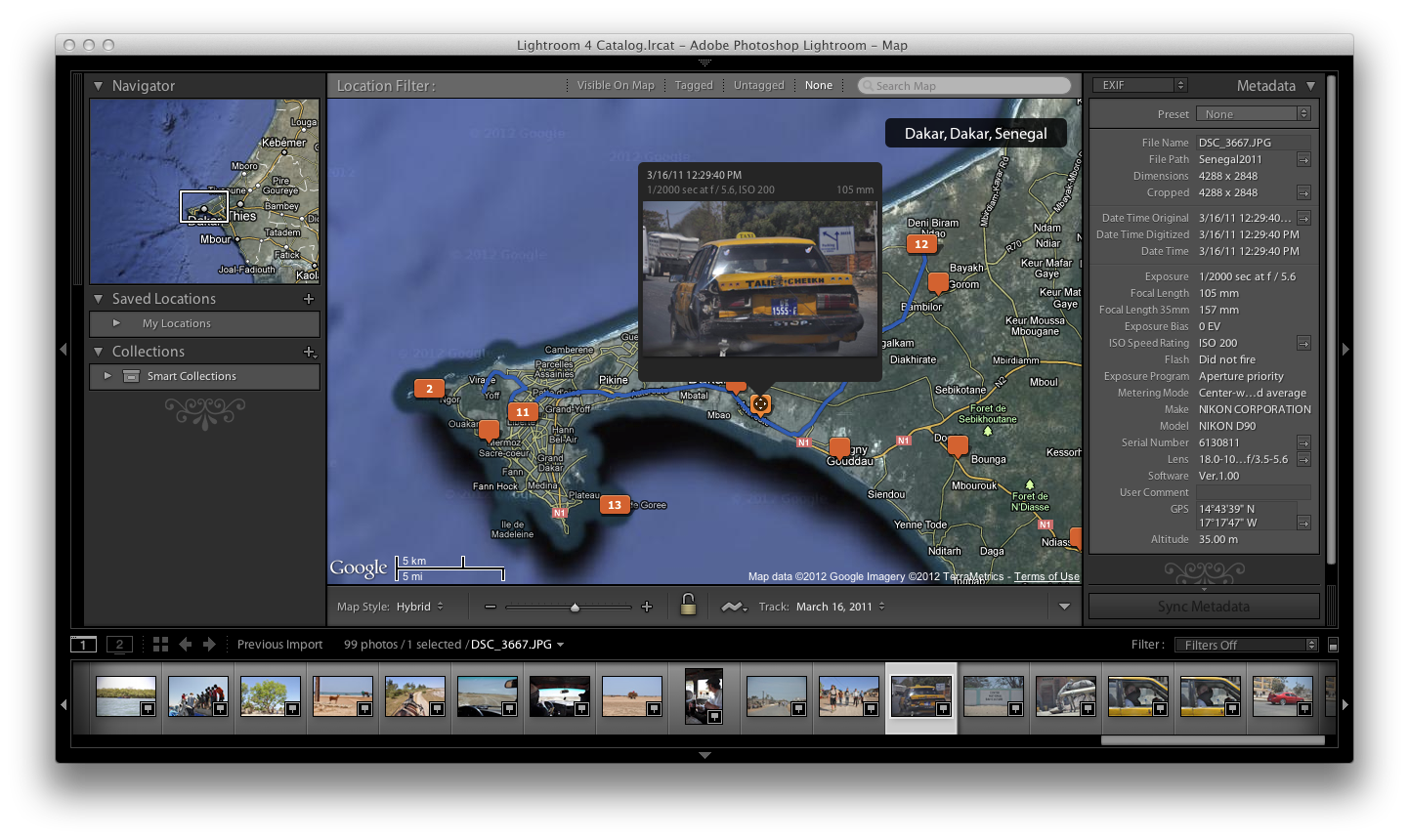Screen dimensions: 1409x840
Task: Add a saved location with plus icon
Action: [x=309, y=299]
